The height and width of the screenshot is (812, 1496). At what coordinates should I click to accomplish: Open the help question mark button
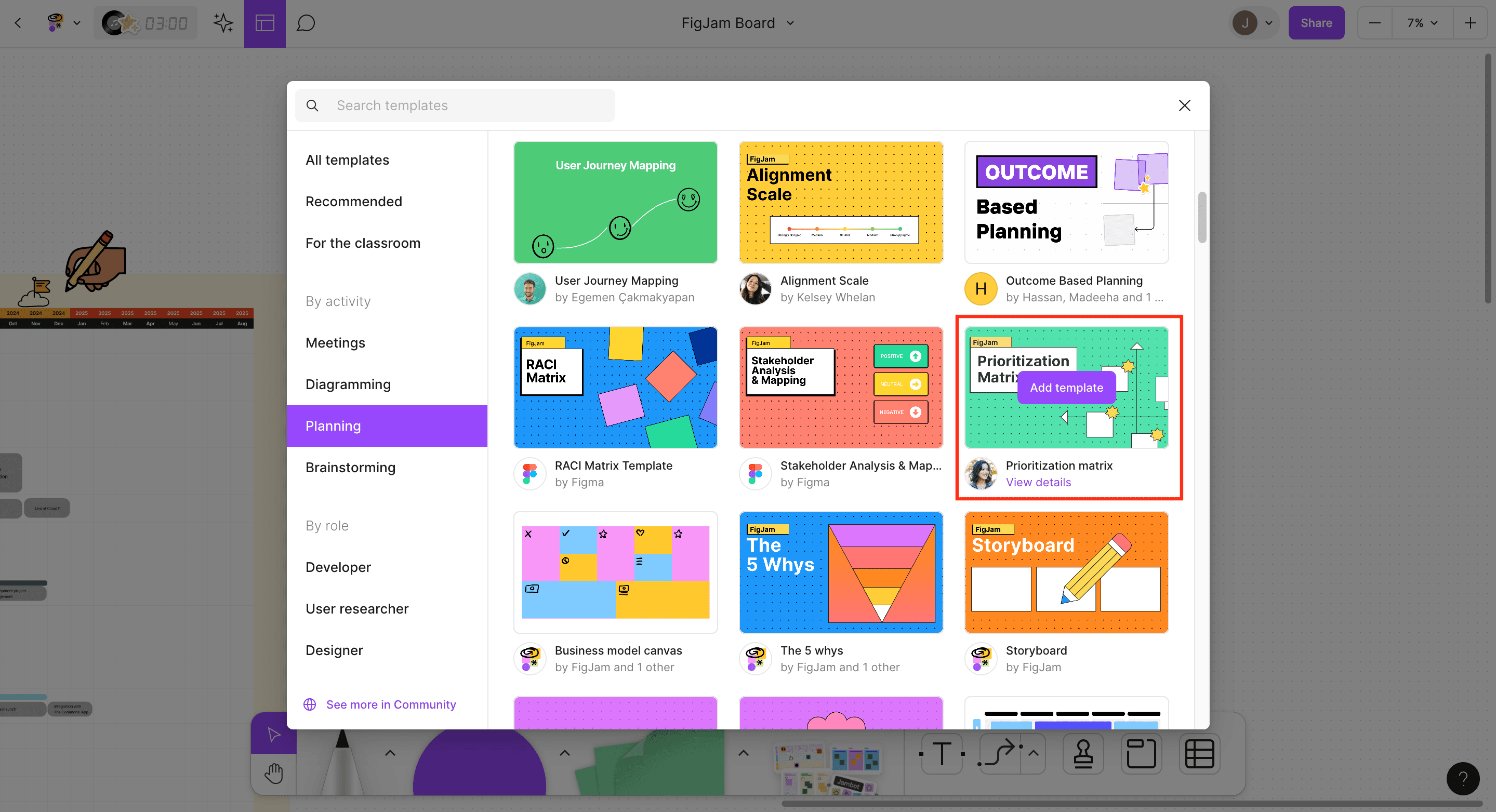1463,779
